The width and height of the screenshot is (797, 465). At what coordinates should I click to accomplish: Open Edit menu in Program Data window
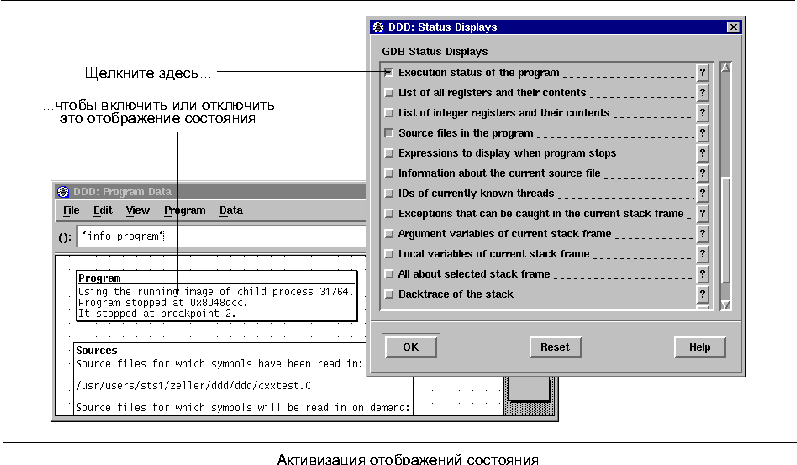(x=103, y=210)
